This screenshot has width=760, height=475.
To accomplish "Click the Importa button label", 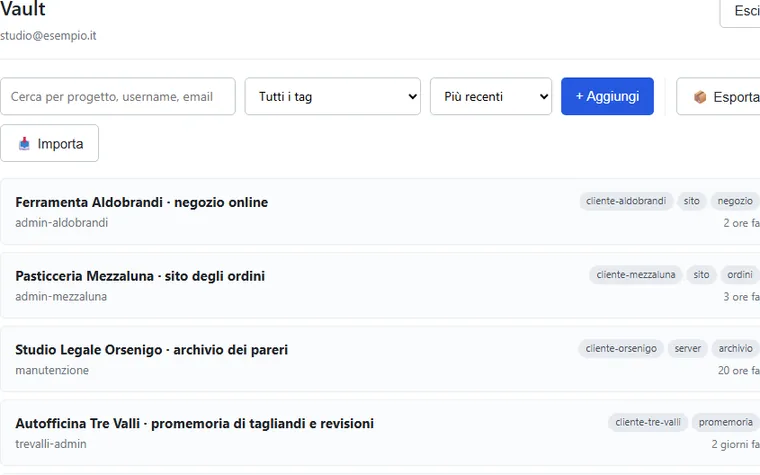I will 60,144.
